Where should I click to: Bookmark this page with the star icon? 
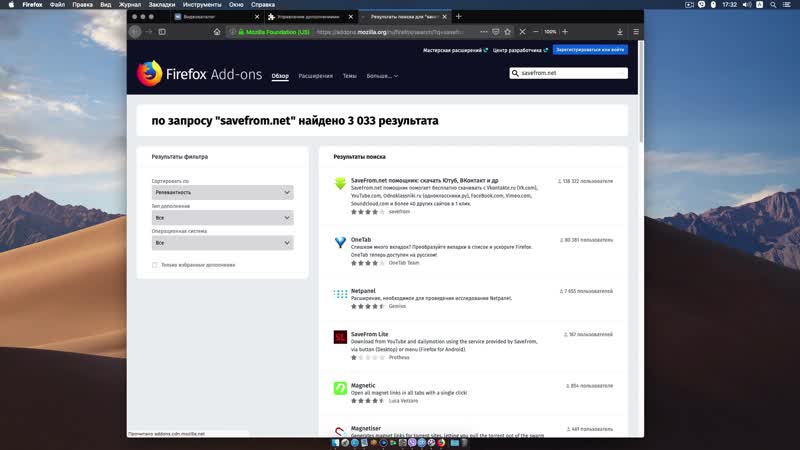(x=507, y=32)
